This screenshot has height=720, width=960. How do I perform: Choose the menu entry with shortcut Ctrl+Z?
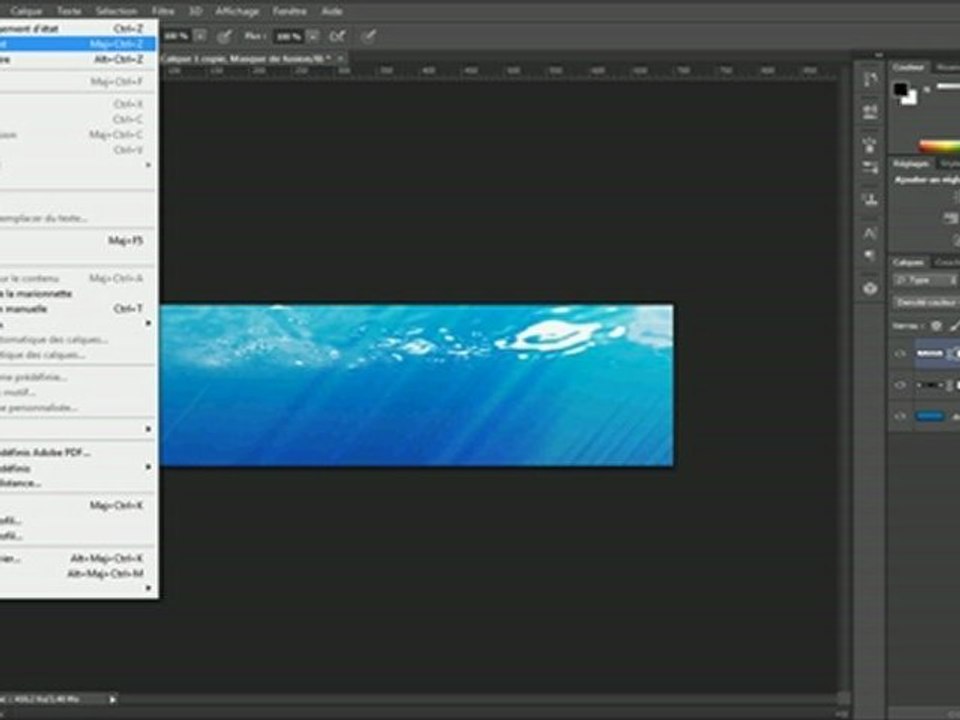pos(77,28)
